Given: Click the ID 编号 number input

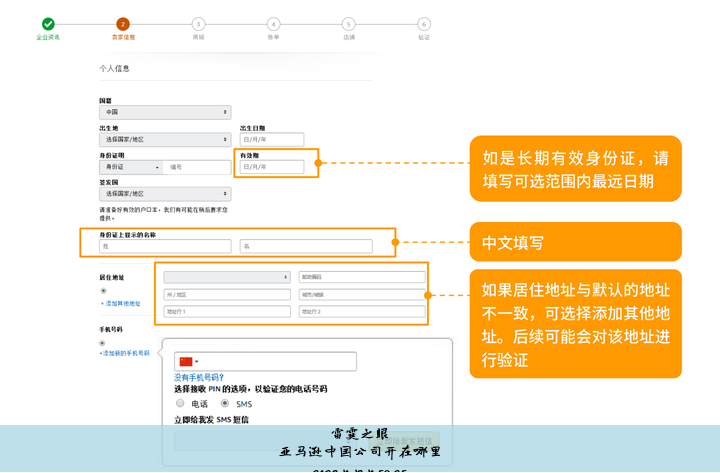Looking at the screenshot, I should coord(197,167).
